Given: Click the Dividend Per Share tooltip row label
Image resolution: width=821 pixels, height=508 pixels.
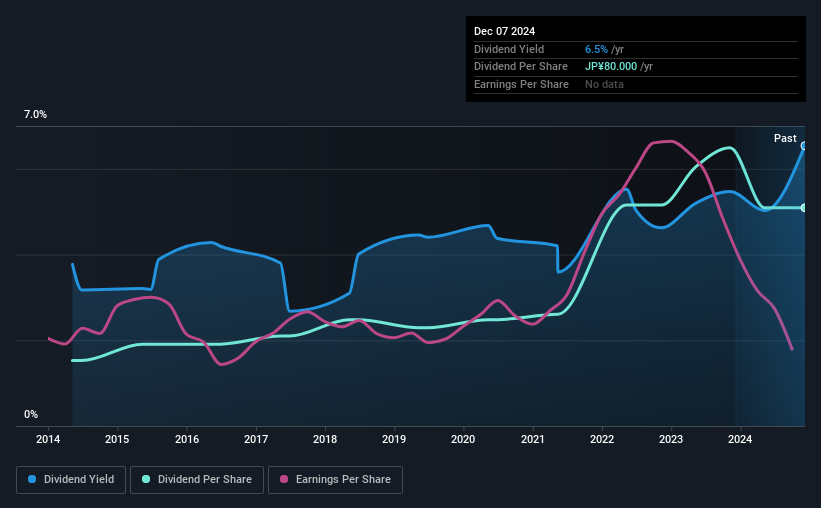Looking at the screenshot, I should coord(520,67).
